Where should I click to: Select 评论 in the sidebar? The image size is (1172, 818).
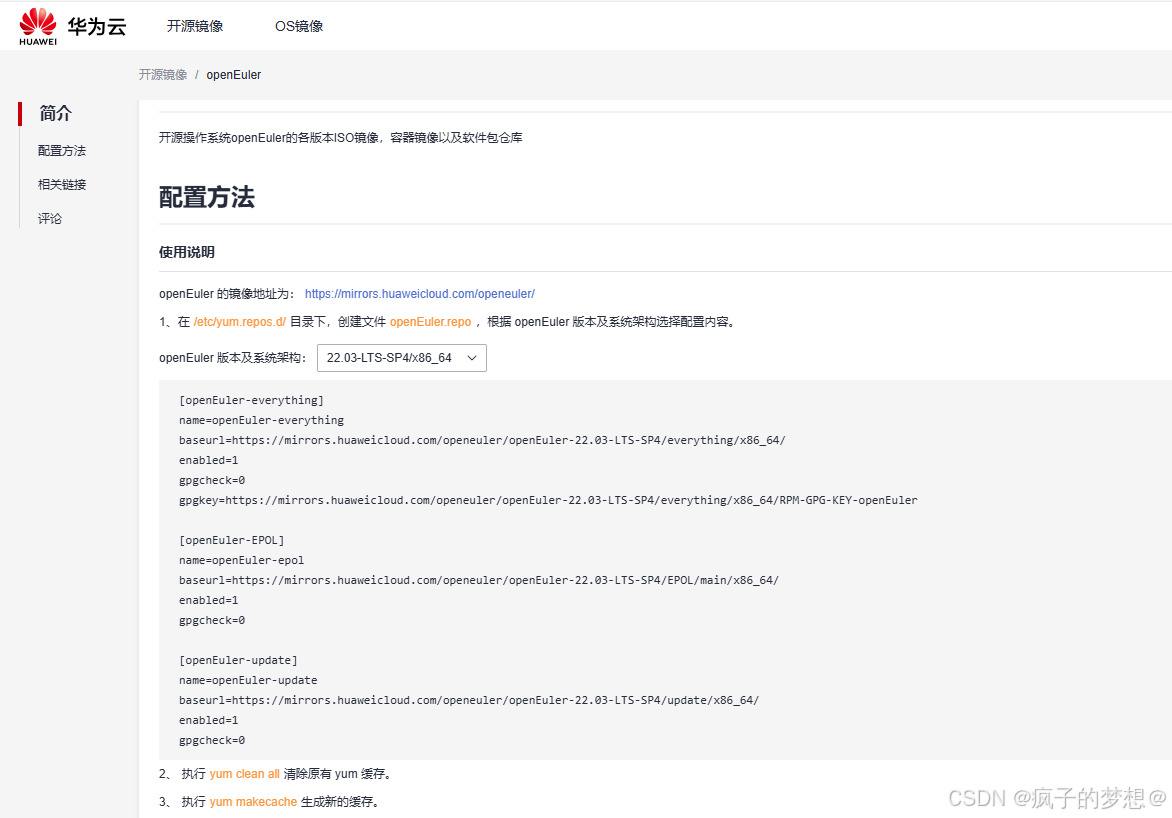point(50,218)
